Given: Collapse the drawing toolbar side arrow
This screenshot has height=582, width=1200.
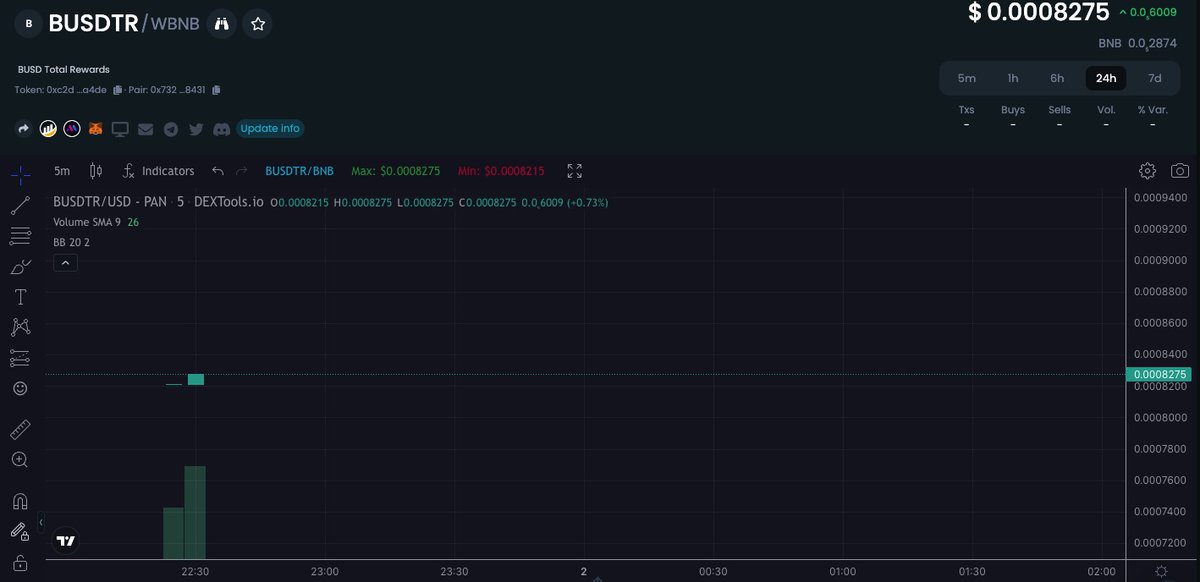Looking at the screenshot, I should (41, 522).
